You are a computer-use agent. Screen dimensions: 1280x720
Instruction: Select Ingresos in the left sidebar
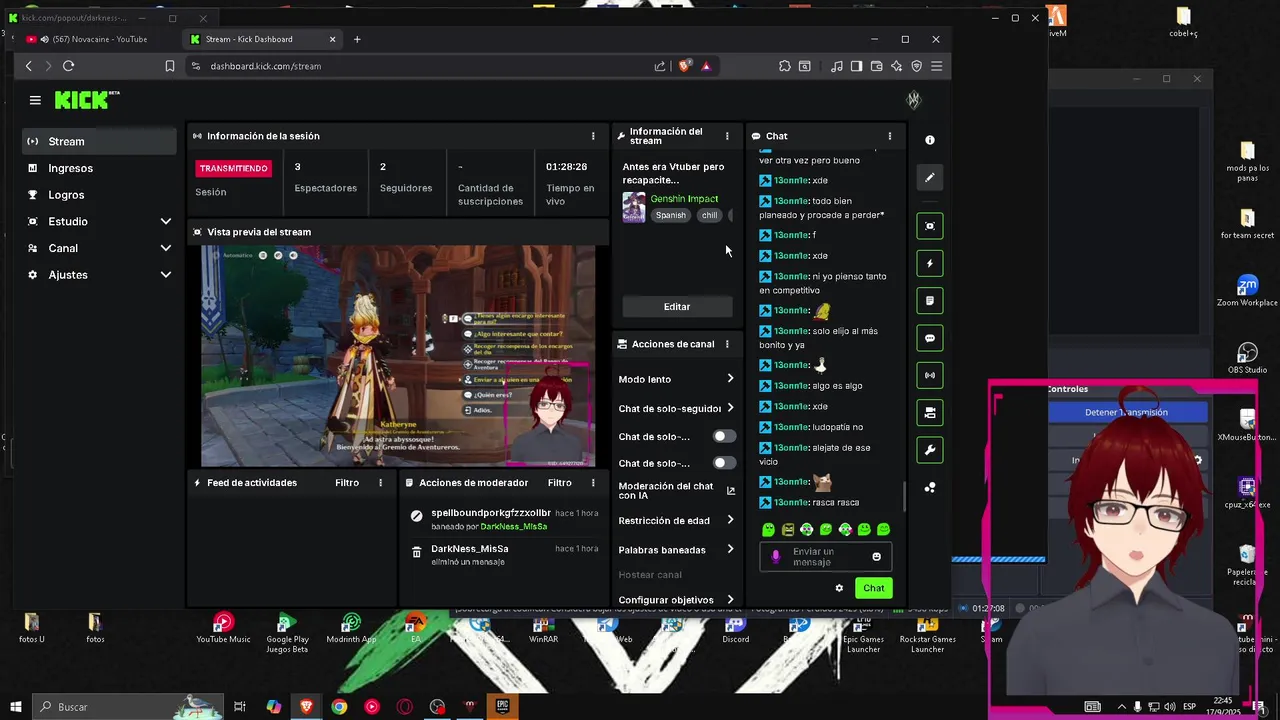(x=100, y=168)
